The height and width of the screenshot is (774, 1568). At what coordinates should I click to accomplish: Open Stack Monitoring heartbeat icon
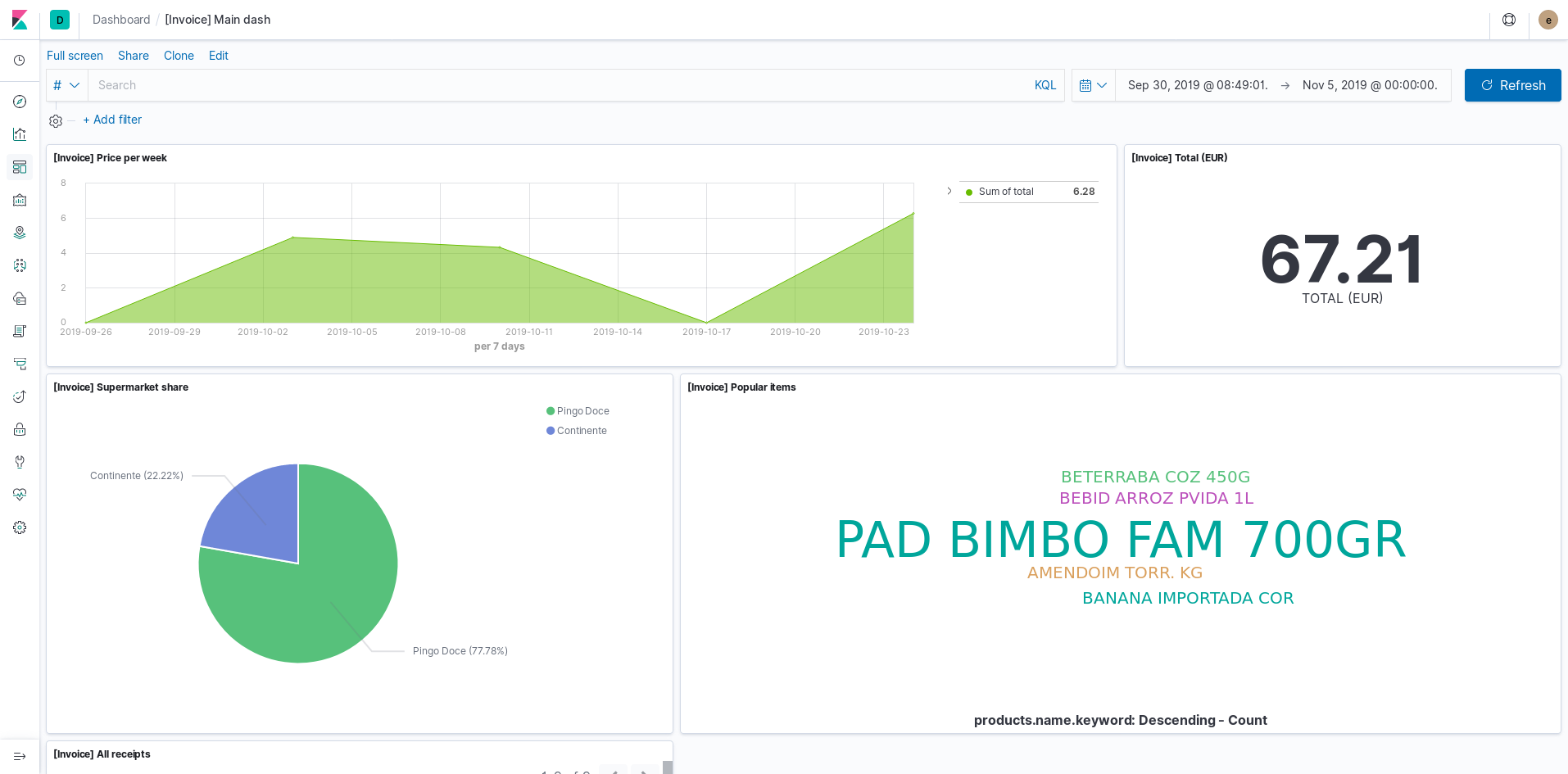coord(20,495)
